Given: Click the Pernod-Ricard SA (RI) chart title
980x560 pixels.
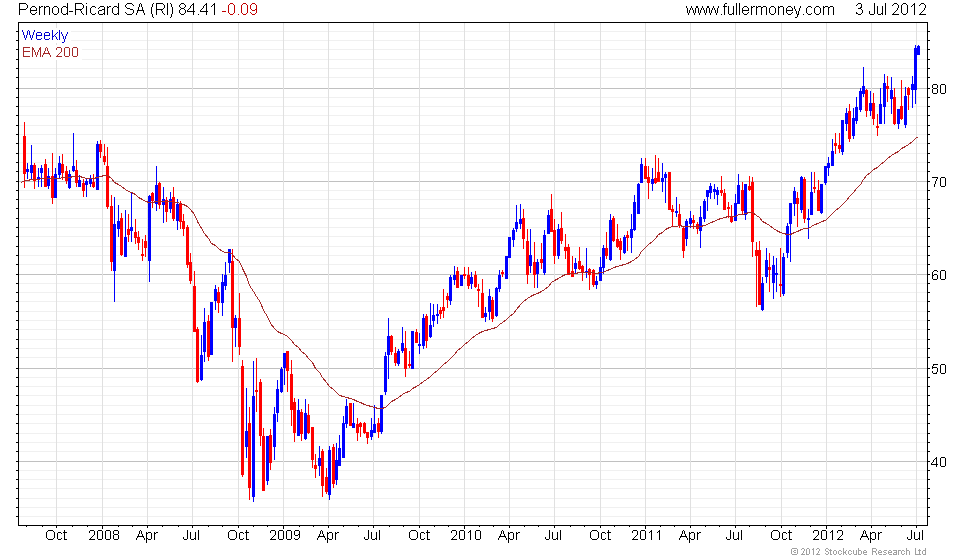Looking at the screenshot, I should [96, 9].
